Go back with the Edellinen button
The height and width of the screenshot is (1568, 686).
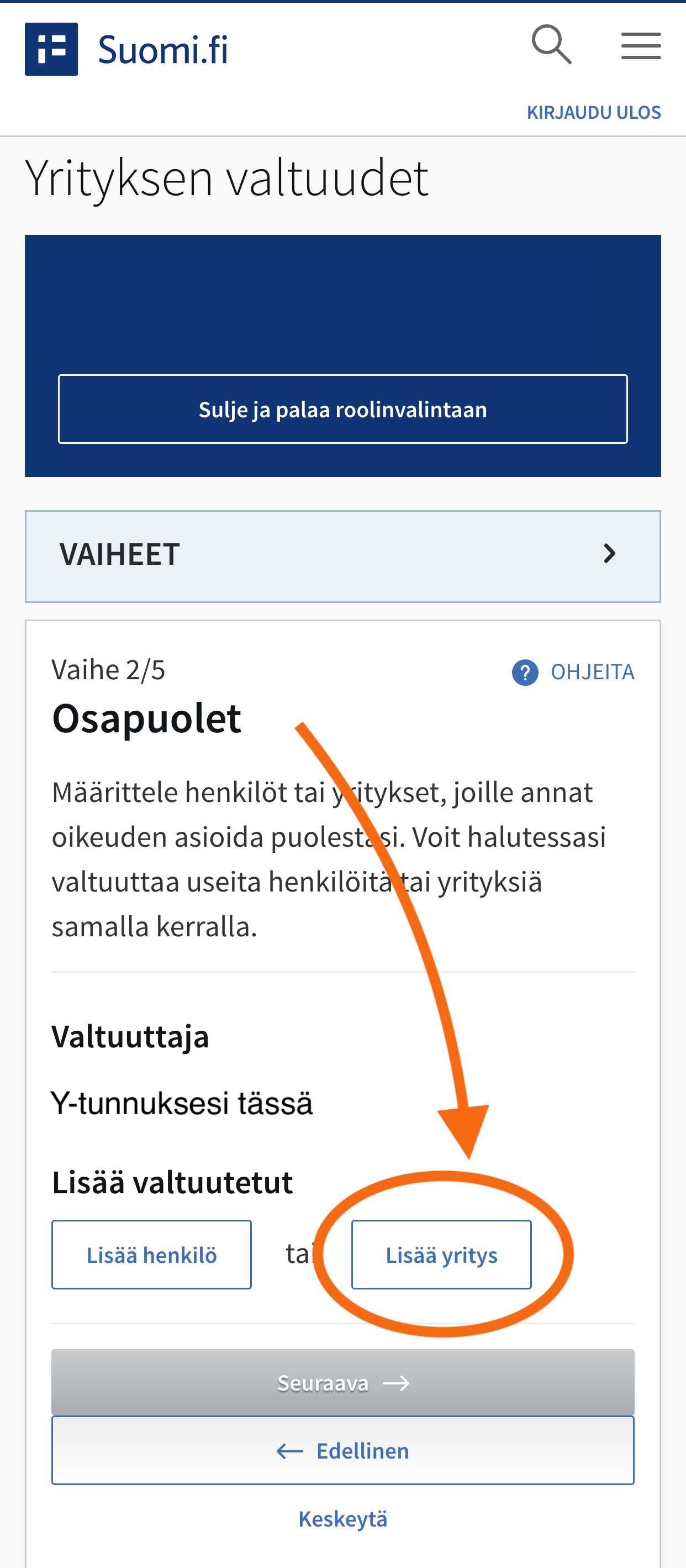(x=343, y=1450)
